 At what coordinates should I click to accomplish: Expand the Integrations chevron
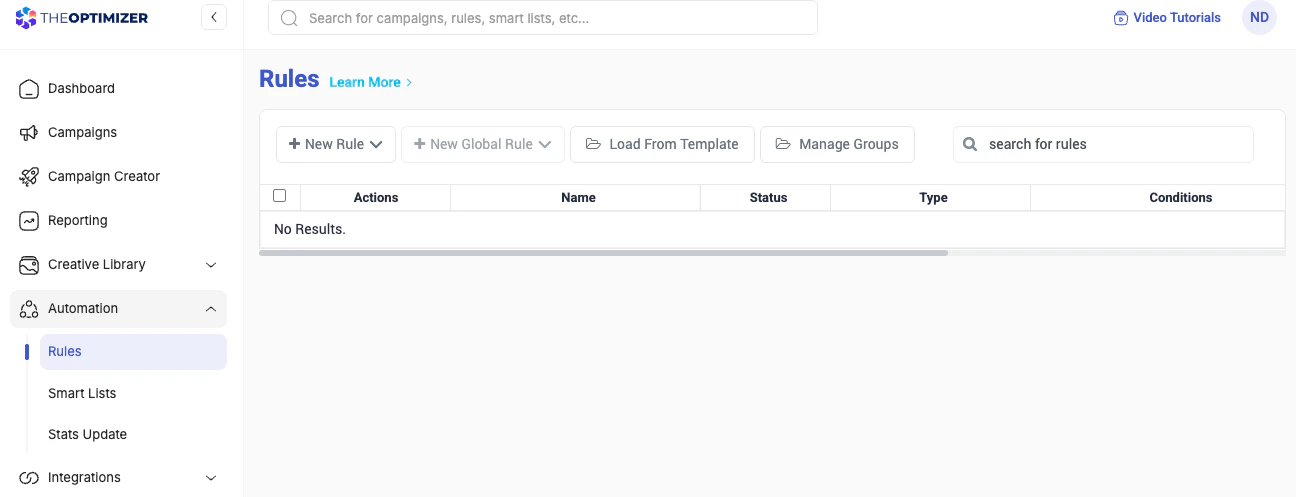[x=211, y=478]
